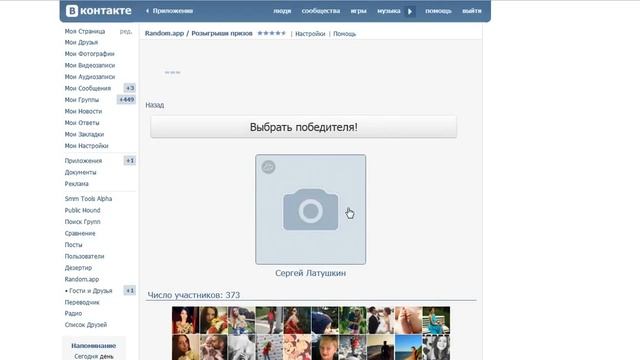This screenshot has width=640, height=360.
Task: Open Мои Фотографии in sidebar
Action: 89,54
